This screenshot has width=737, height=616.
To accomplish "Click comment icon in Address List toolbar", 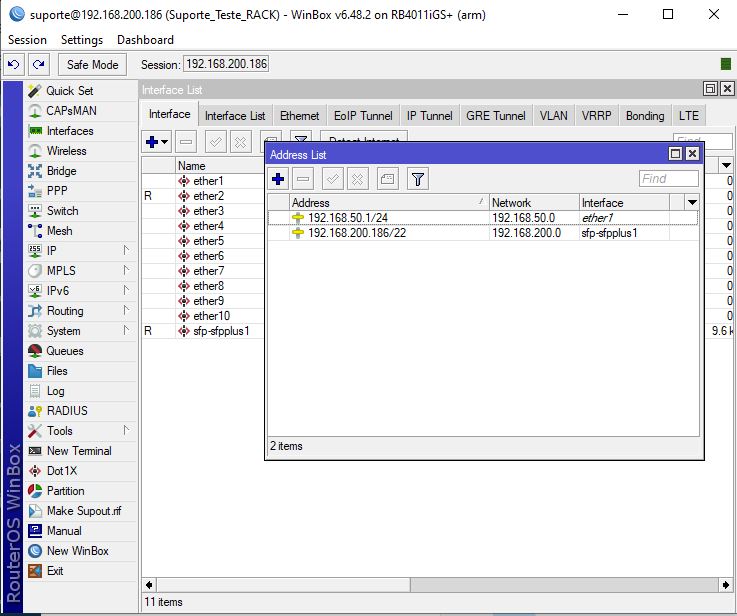I will (388, 179).
